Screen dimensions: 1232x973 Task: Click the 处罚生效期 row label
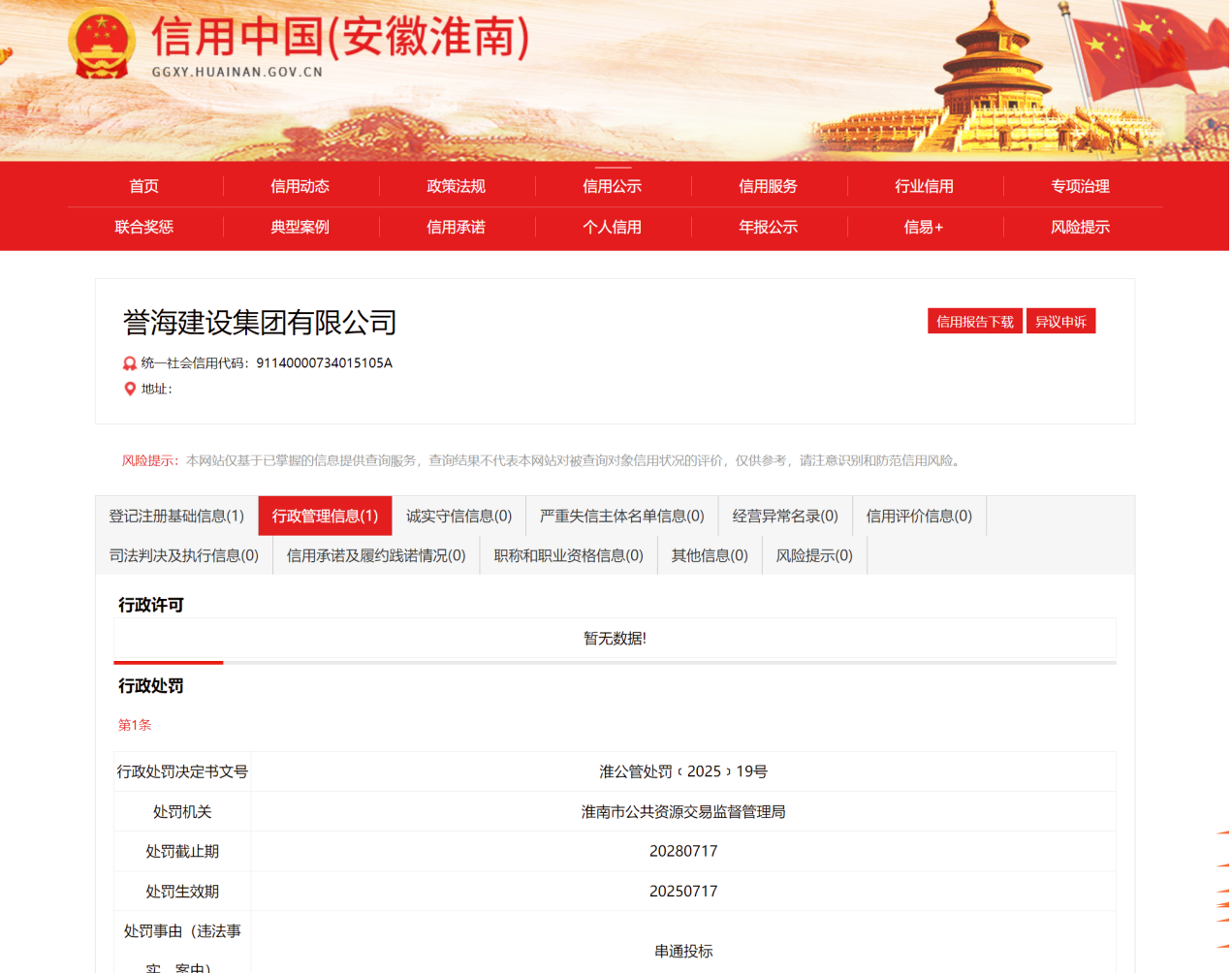tap(182, 892)
